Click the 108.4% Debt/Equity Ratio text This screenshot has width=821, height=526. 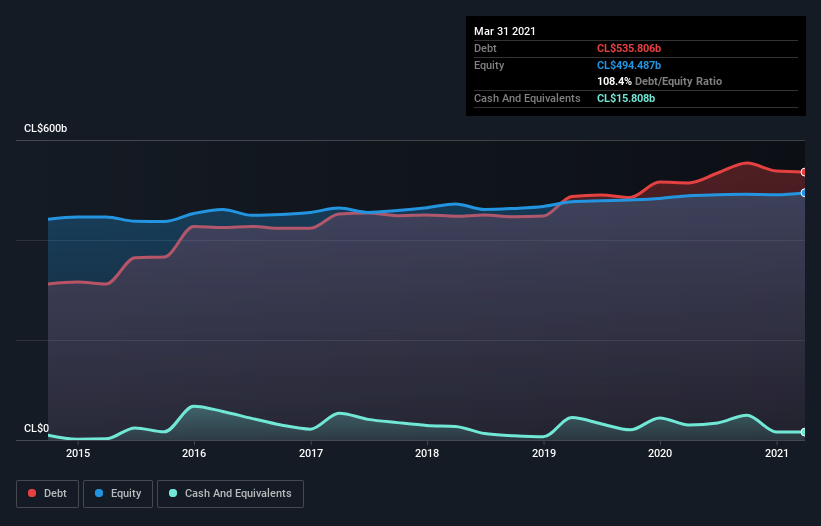click(x=659, y=81)
